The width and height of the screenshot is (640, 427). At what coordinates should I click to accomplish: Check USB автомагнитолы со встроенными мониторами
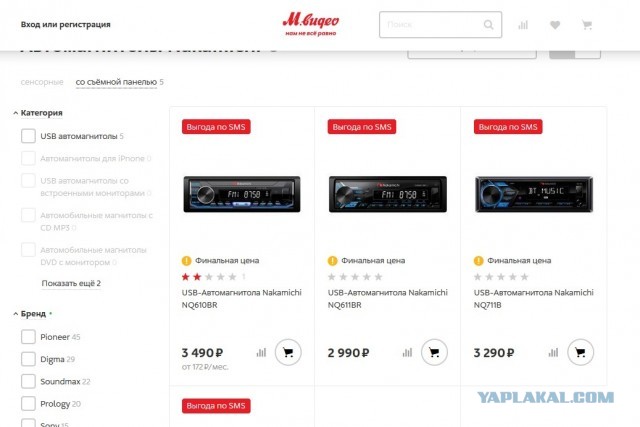[28, 180]
